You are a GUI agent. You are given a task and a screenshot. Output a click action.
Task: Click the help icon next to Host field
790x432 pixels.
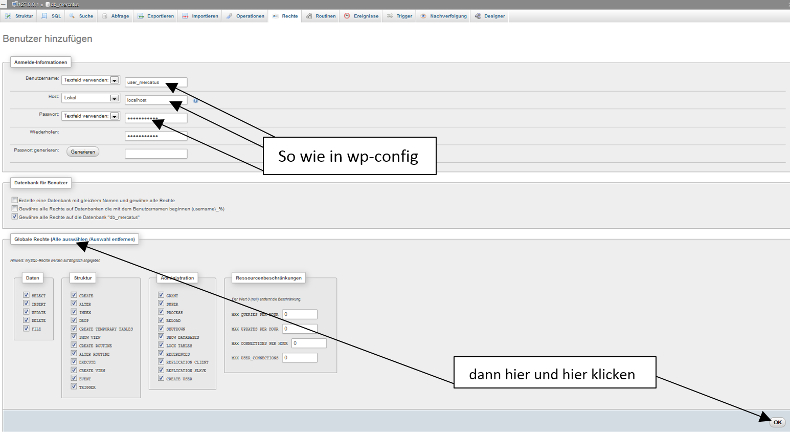(196, 99)
